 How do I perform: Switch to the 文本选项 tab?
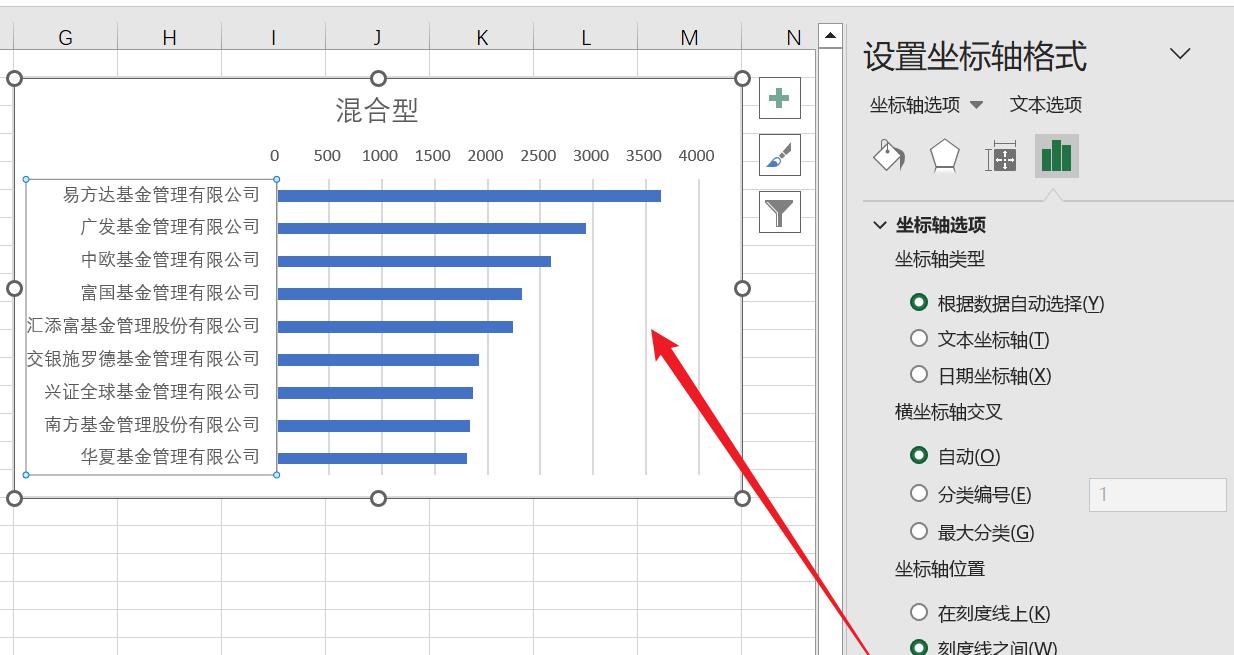point(1046,104)
